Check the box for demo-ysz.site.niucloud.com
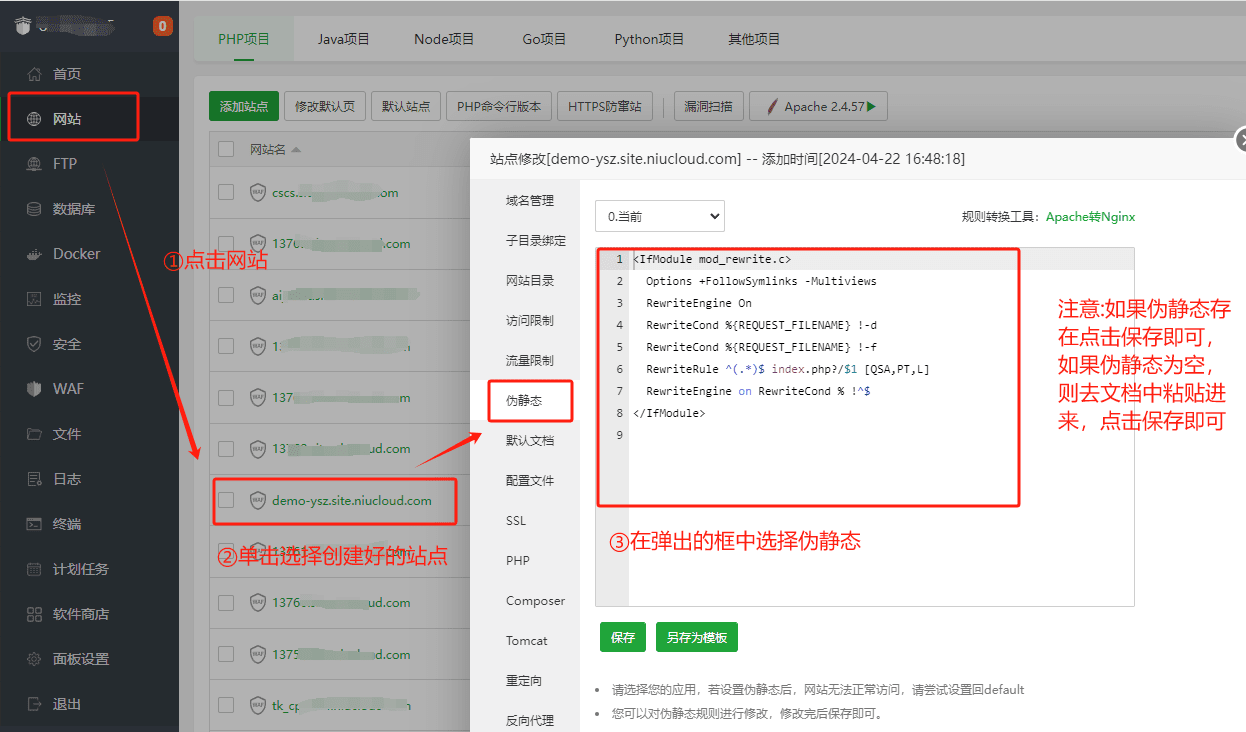 click(226, 500)
